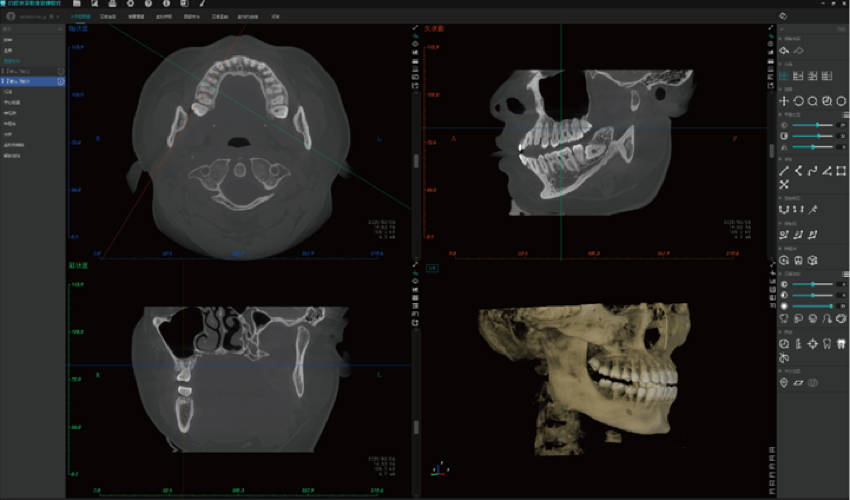Open help via the question mark icon
Viewport: 850px width, 500px height.
[147, 4]
